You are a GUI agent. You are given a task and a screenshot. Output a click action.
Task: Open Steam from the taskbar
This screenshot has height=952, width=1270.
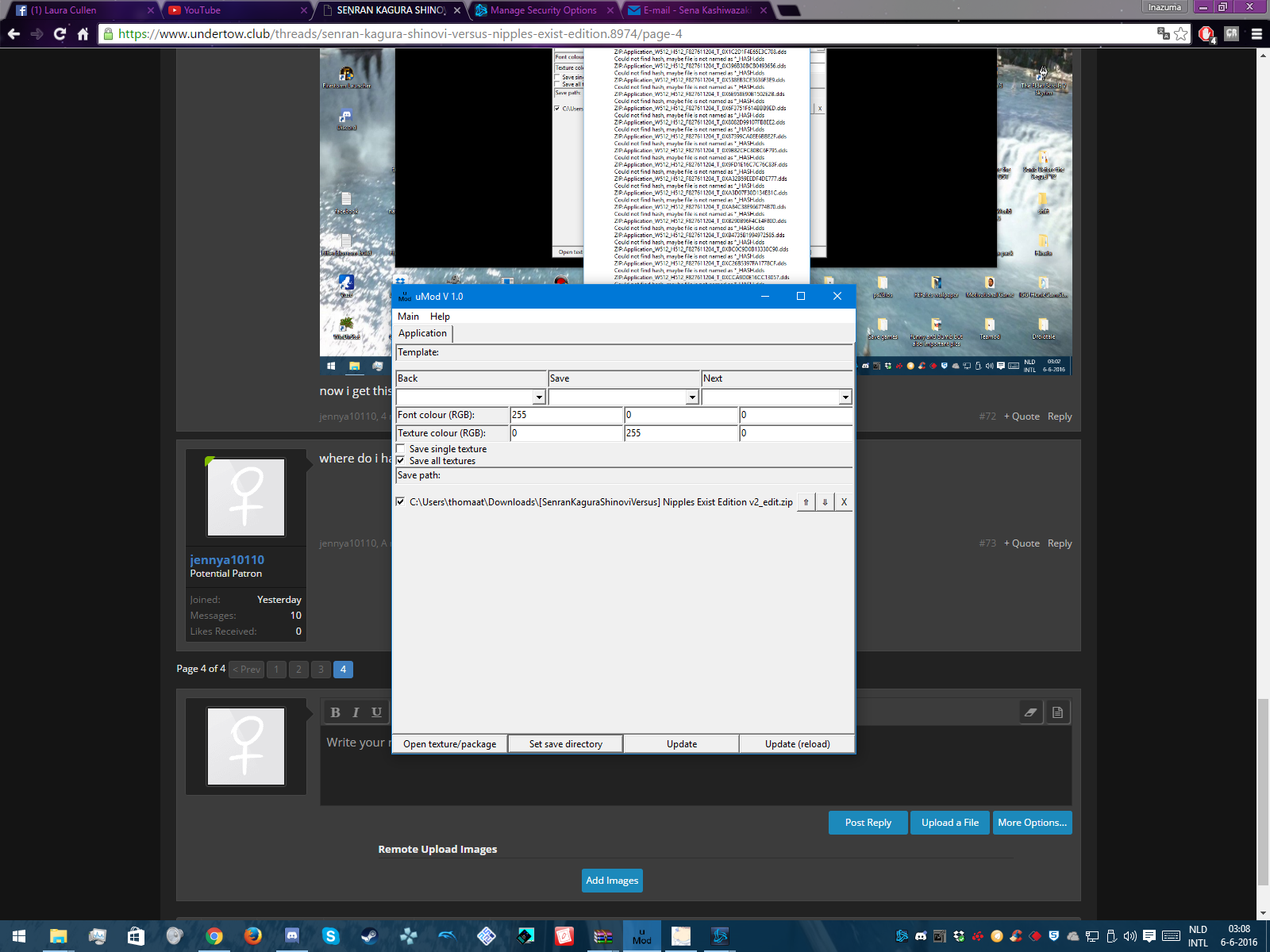(x=369, y=936)
